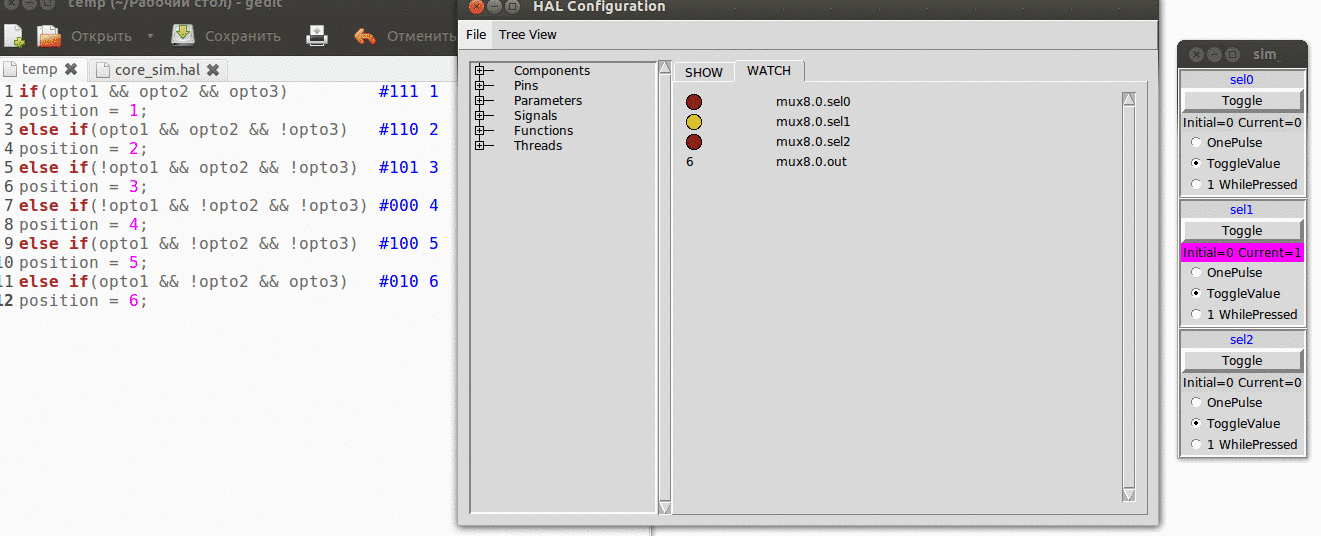Click the watch panel scrollbar down arrow
1321x536 pixels.
click(x=1129, y=494)
